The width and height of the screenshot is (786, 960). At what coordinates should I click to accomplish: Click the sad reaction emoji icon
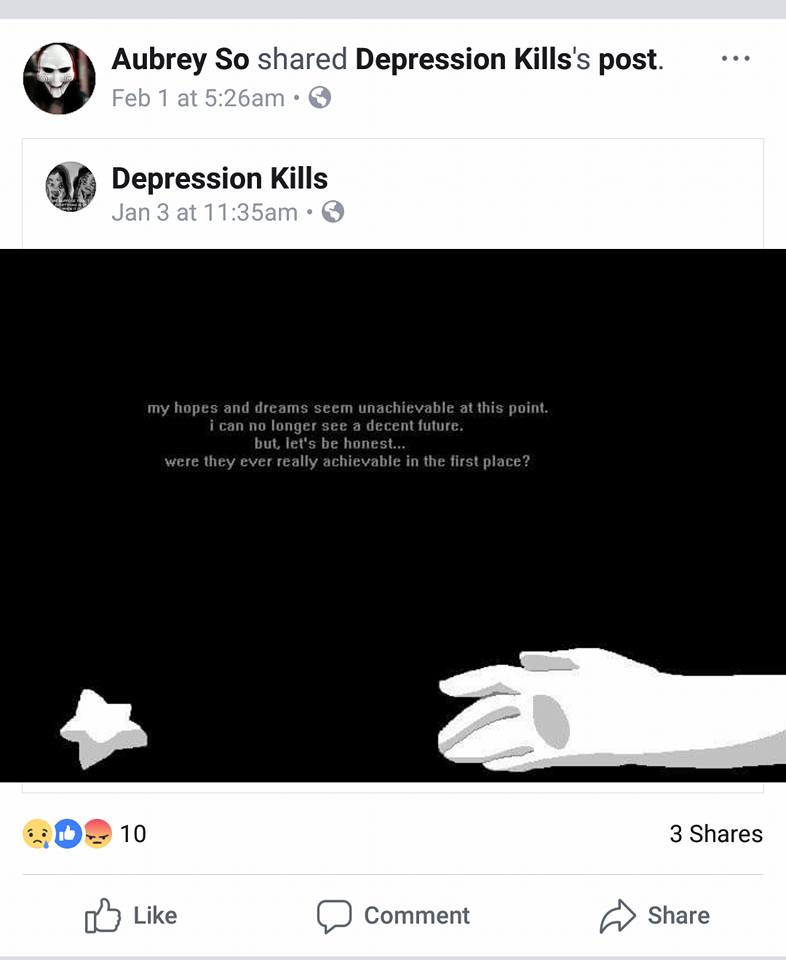click(x=37, y=834)
